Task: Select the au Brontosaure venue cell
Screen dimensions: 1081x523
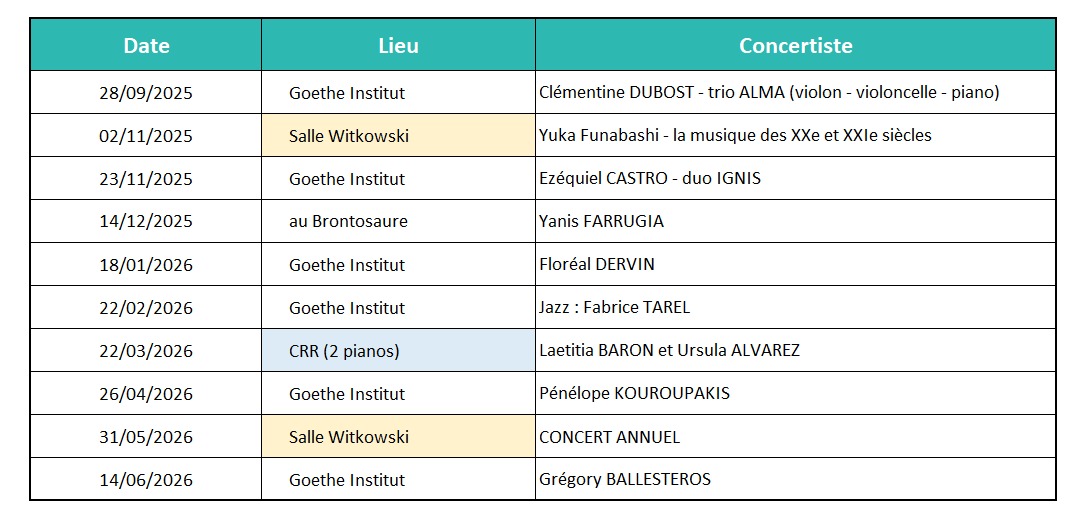Action: click(x=398, y=222)
